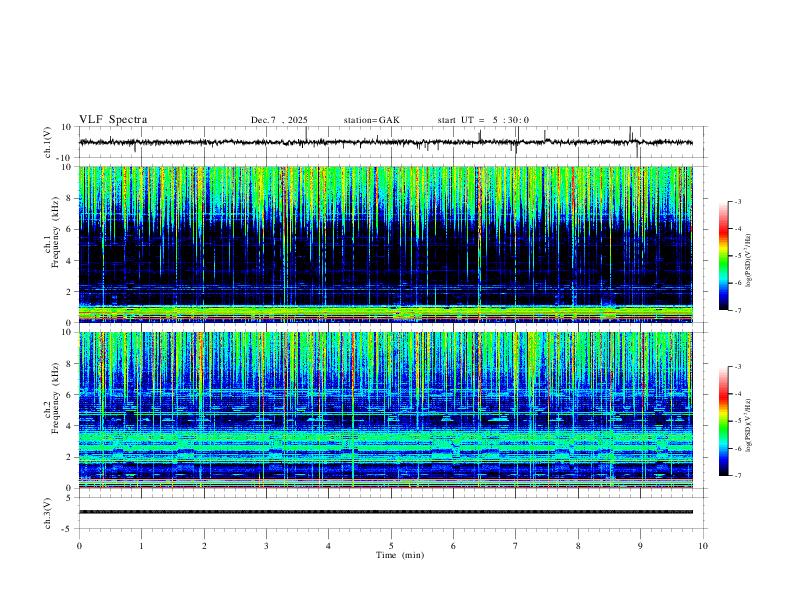
Task: Click the ch.2 color scale bar
Action: click(x=724, y=421)
